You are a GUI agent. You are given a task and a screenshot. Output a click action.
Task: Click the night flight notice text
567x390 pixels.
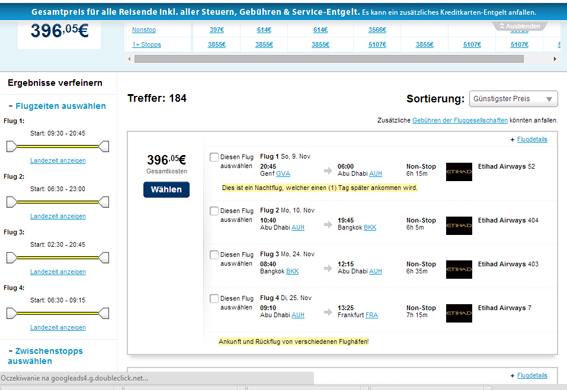[x=320, y=188]
